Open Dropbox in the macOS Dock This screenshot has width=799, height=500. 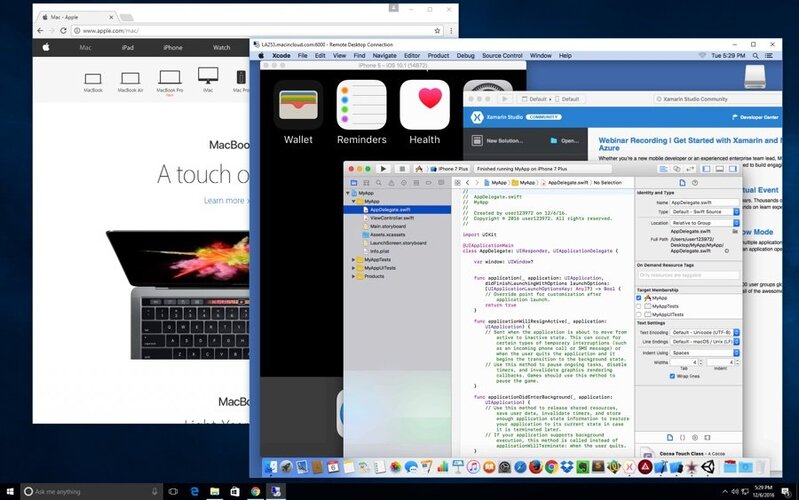567,467
